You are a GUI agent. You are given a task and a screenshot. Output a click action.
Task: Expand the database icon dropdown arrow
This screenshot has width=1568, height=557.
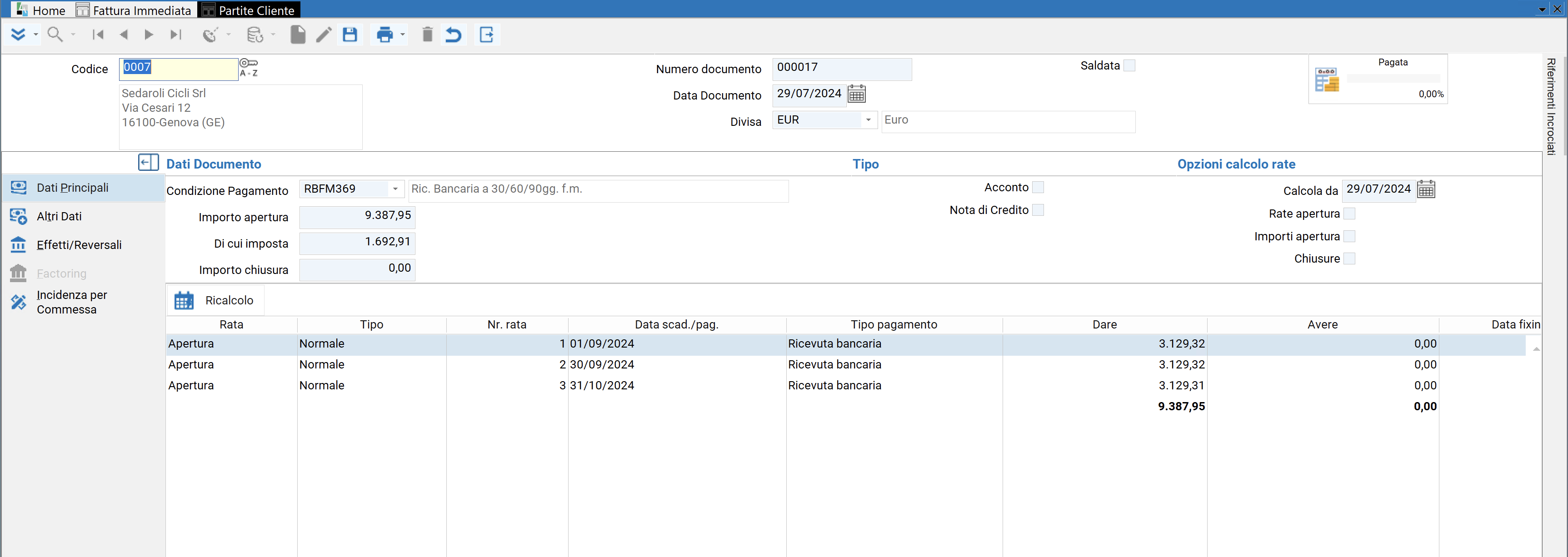click(273, 35)
